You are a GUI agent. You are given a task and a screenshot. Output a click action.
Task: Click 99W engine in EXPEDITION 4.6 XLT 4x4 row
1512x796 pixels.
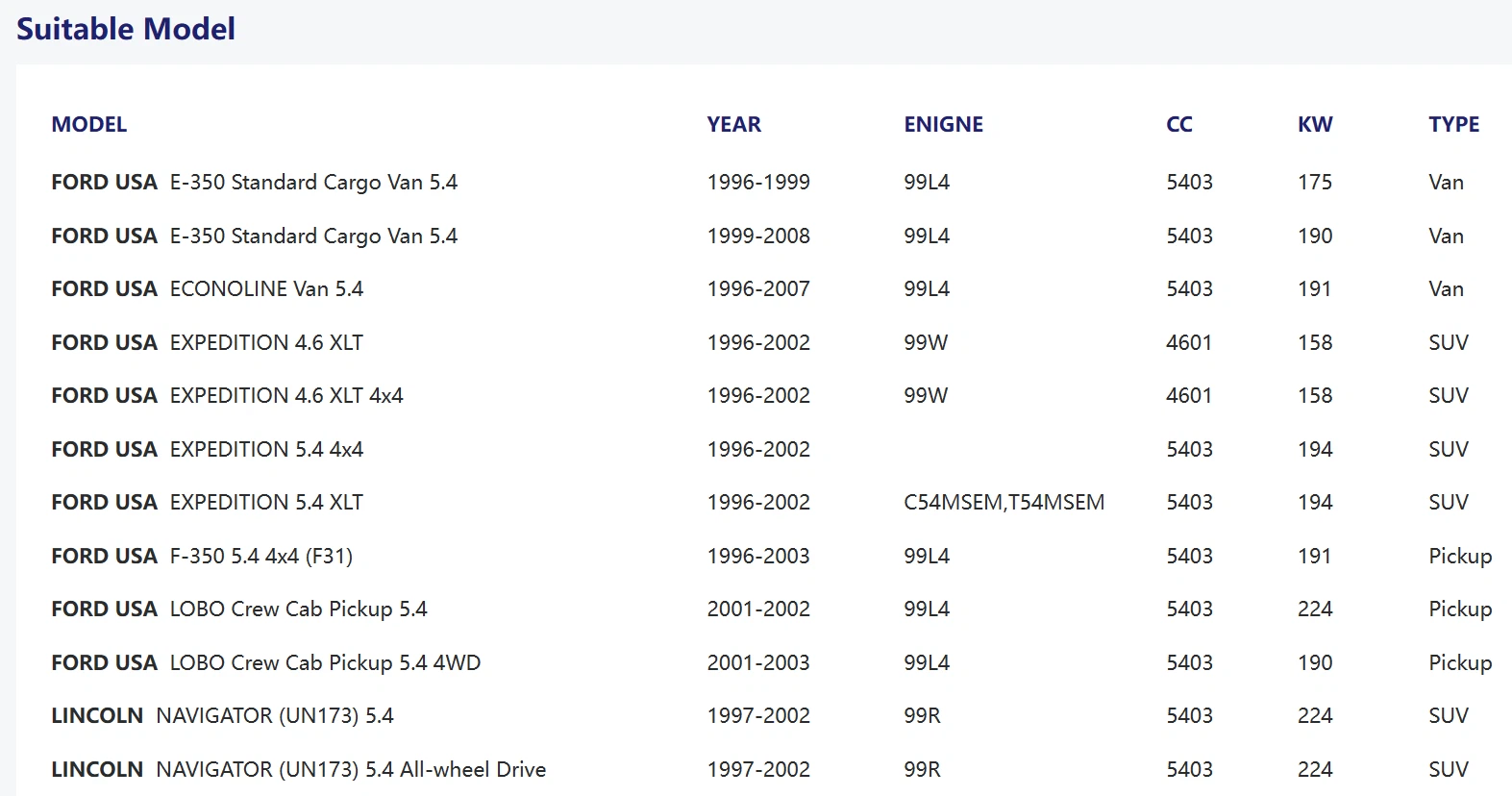[926, 395]
